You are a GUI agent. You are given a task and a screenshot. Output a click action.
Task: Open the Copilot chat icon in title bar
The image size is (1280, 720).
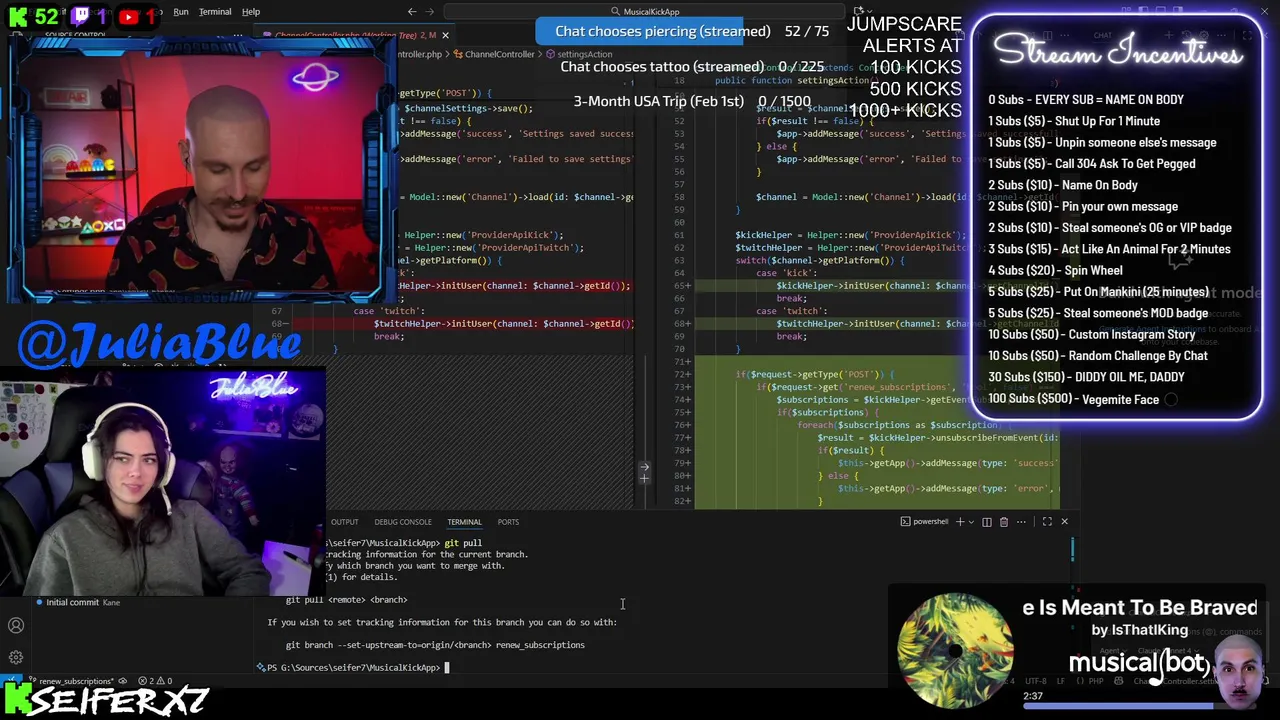859,12
